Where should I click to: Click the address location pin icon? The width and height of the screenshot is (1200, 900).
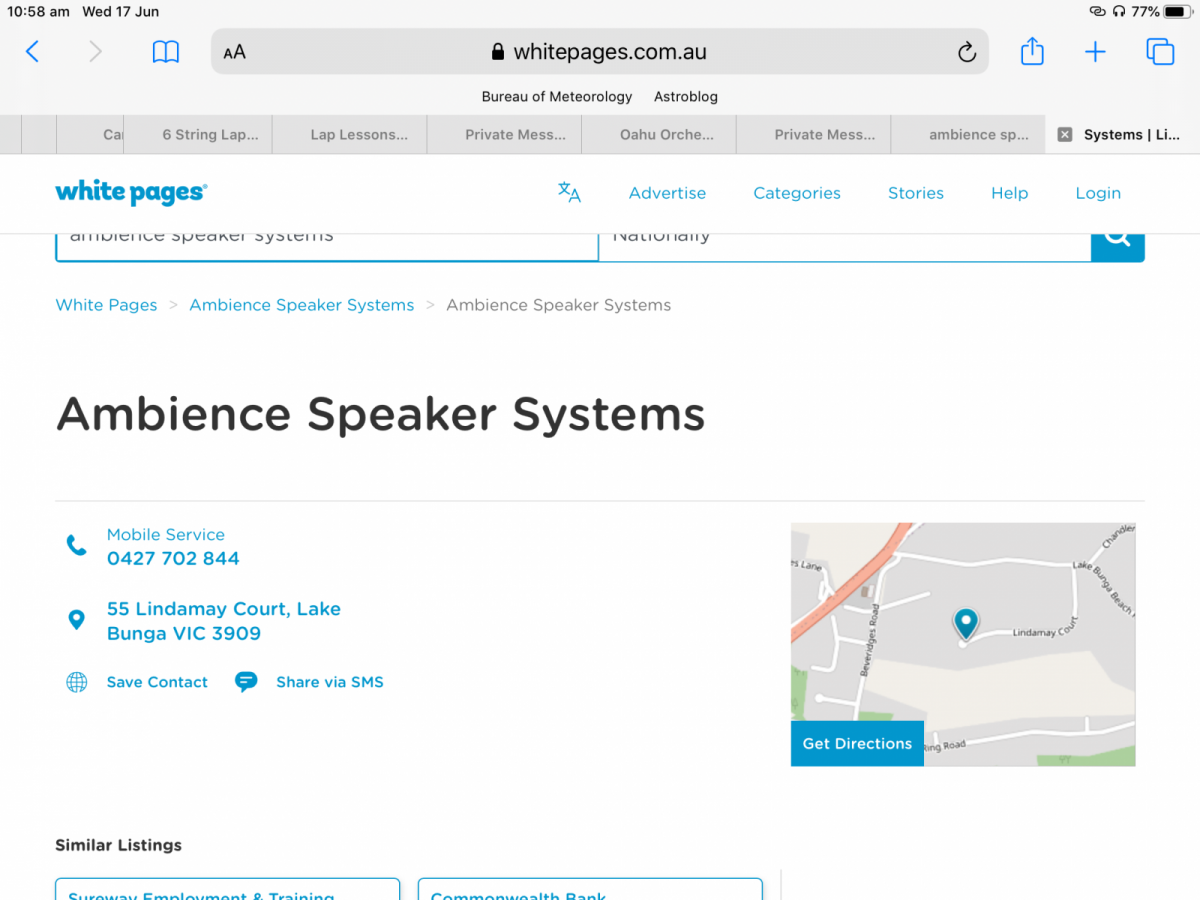point(76,620)
